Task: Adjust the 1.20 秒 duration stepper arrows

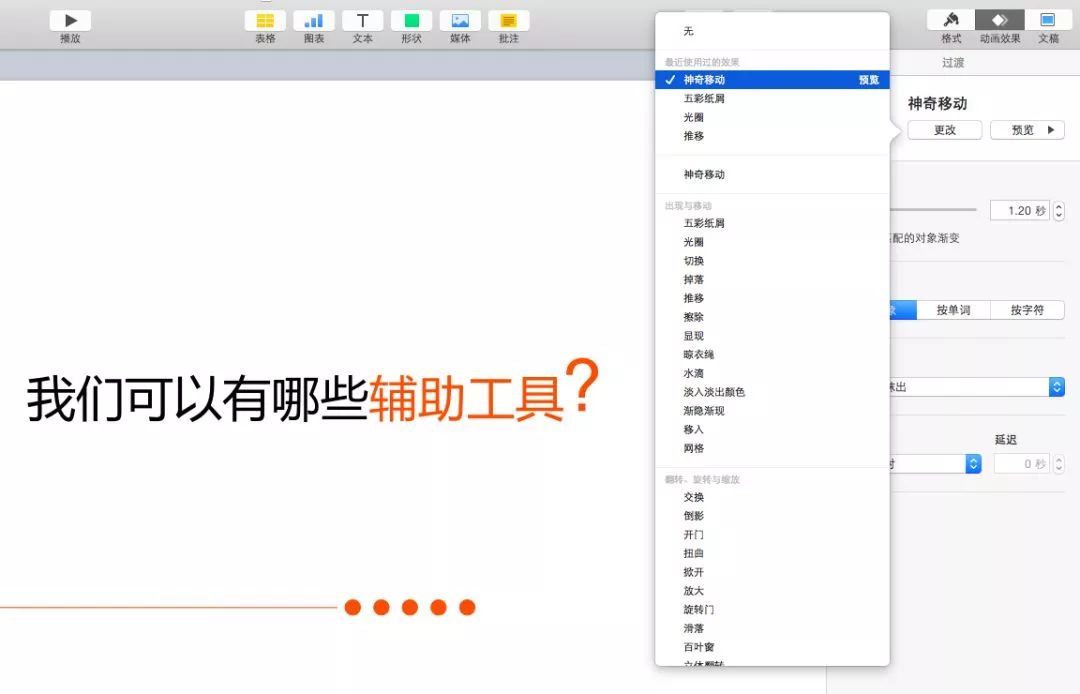Action: [x=1059, y=211]
